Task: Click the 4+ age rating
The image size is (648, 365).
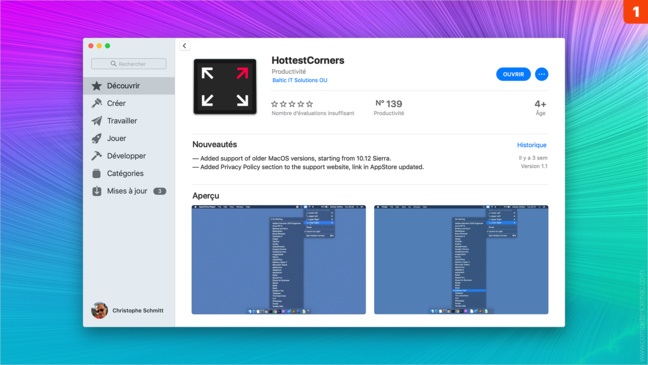Action: (540, 107)
